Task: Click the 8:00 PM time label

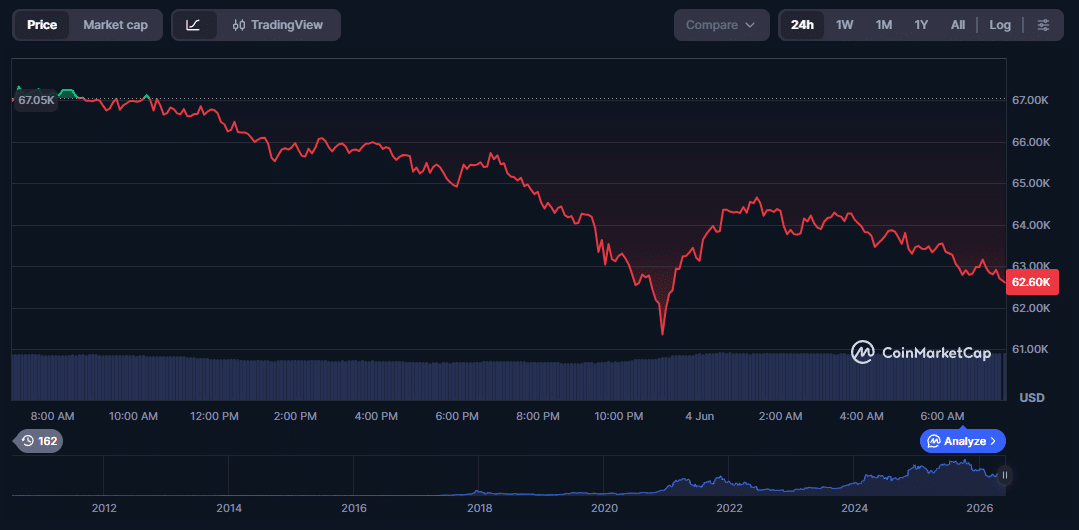Action: (537, 416)
